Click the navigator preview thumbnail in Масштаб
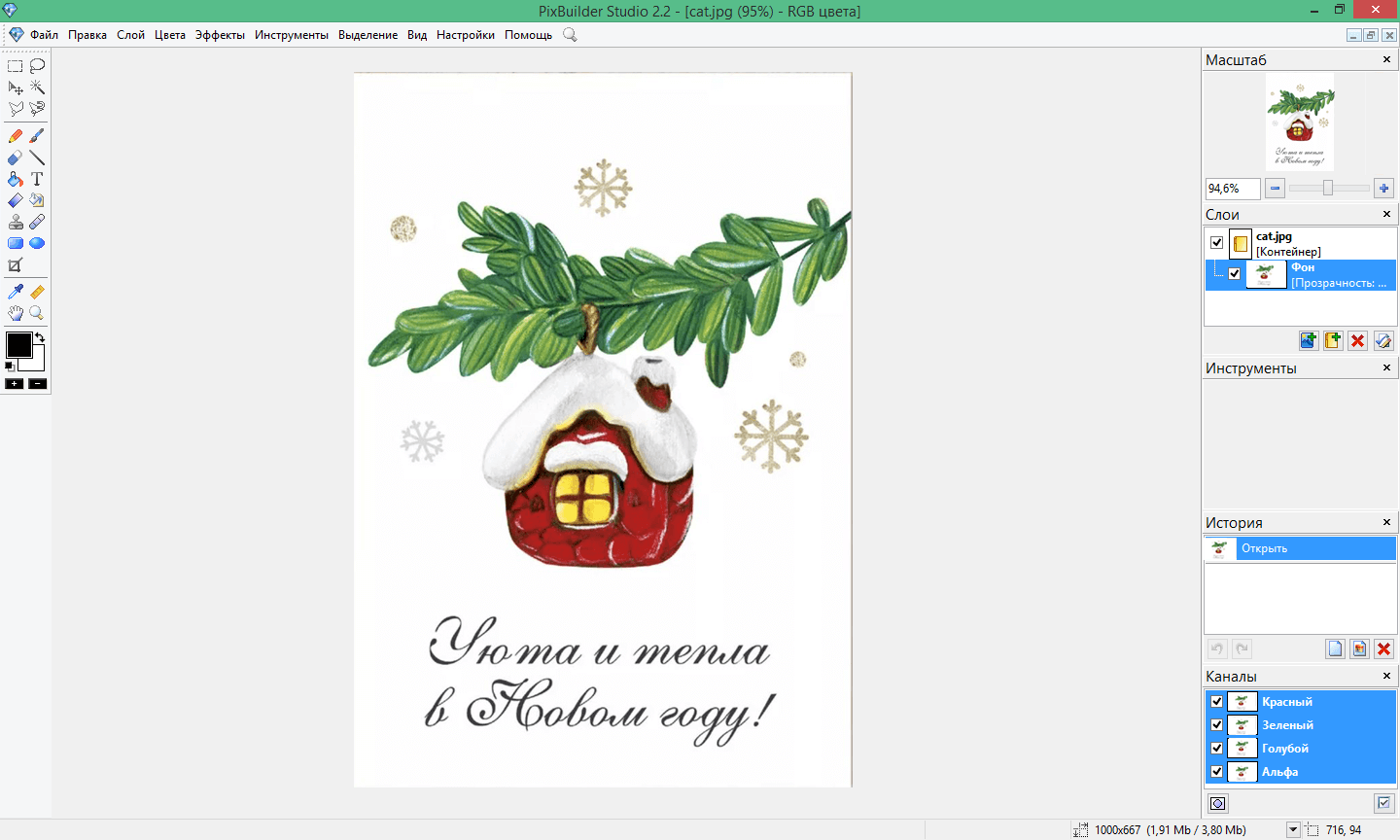This screenshot has width=1400, height=840. 1301,124
